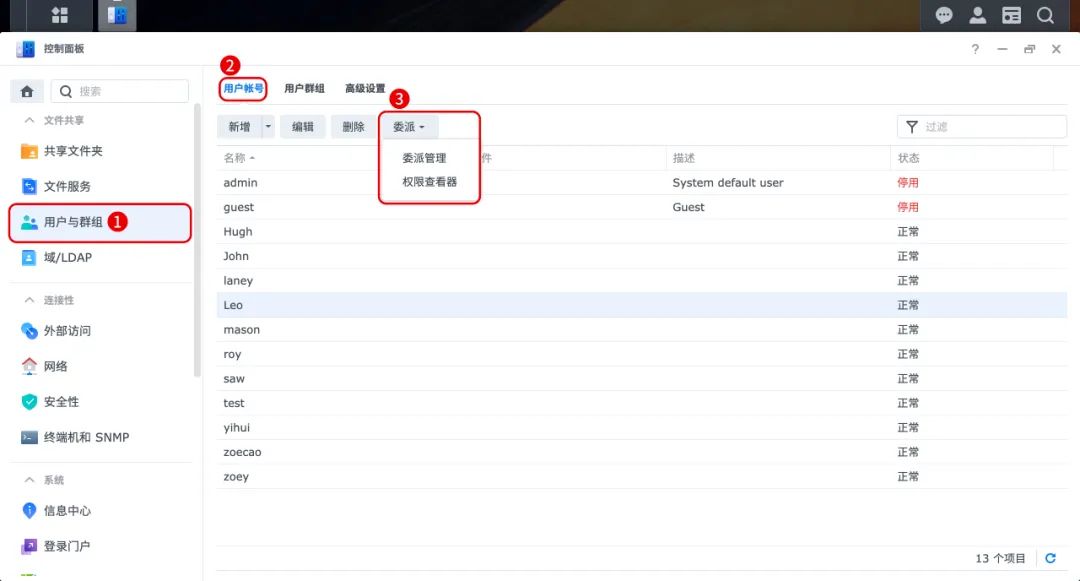Open the widgets panel icon
1080x581 pixels.
pyautogui.click(x=1011, y=15)
